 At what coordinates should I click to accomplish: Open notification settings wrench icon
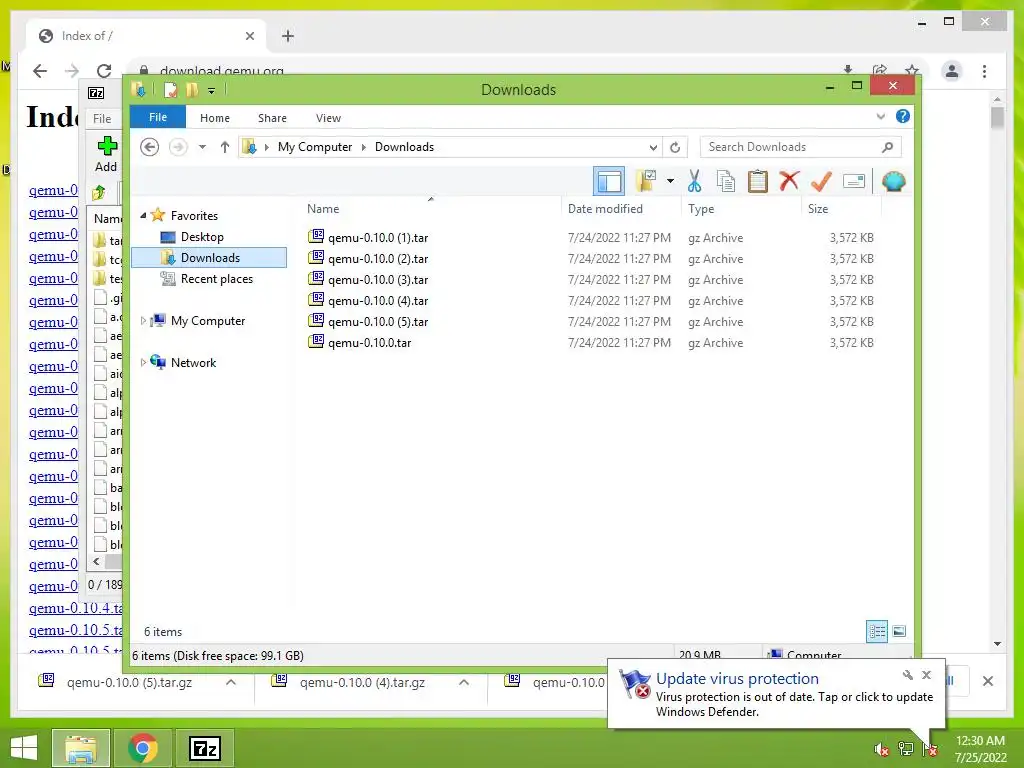908,675
